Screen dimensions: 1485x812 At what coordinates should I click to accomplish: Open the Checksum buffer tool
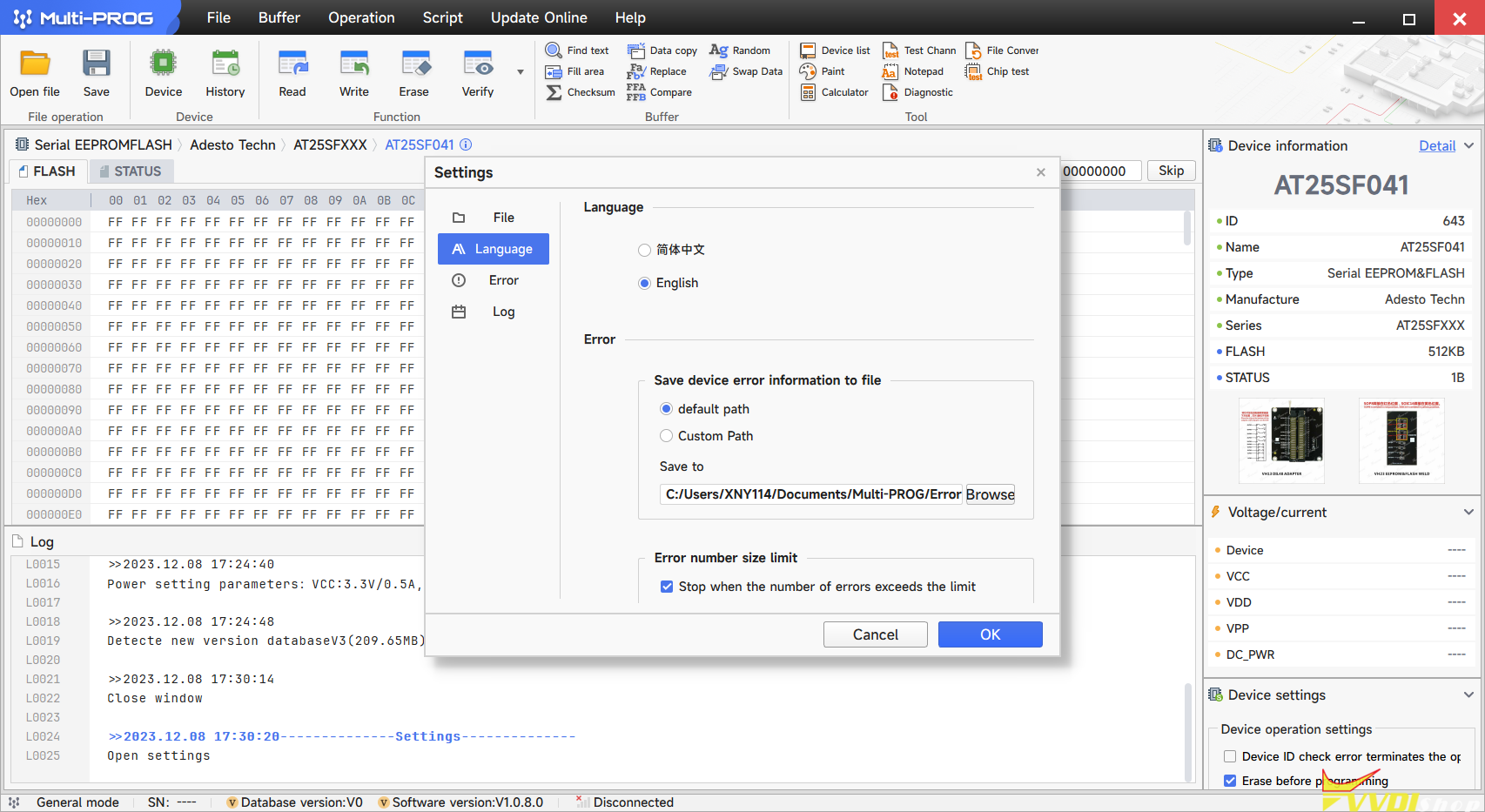(x=581, y=92)
